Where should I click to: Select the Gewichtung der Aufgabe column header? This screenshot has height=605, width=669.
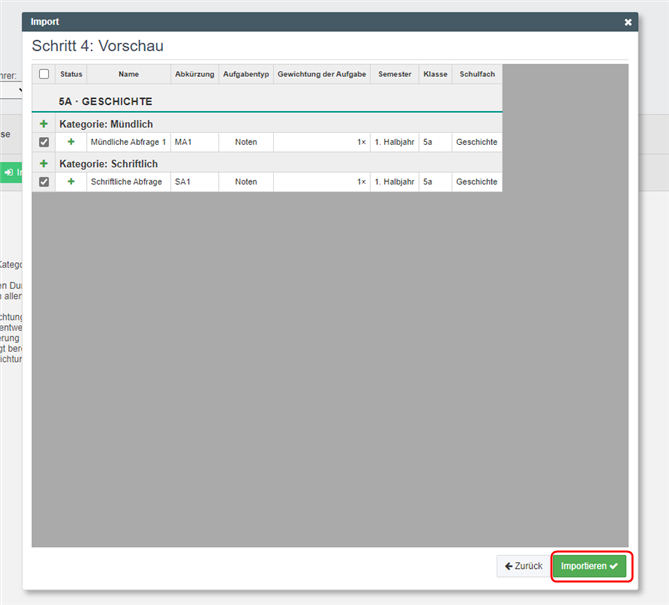click(x=322, y=74)
